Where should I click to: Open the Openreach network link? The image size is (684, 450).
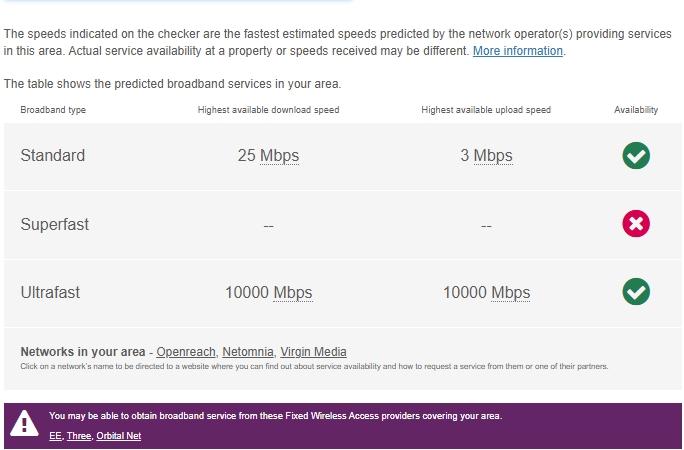point(186,352)
